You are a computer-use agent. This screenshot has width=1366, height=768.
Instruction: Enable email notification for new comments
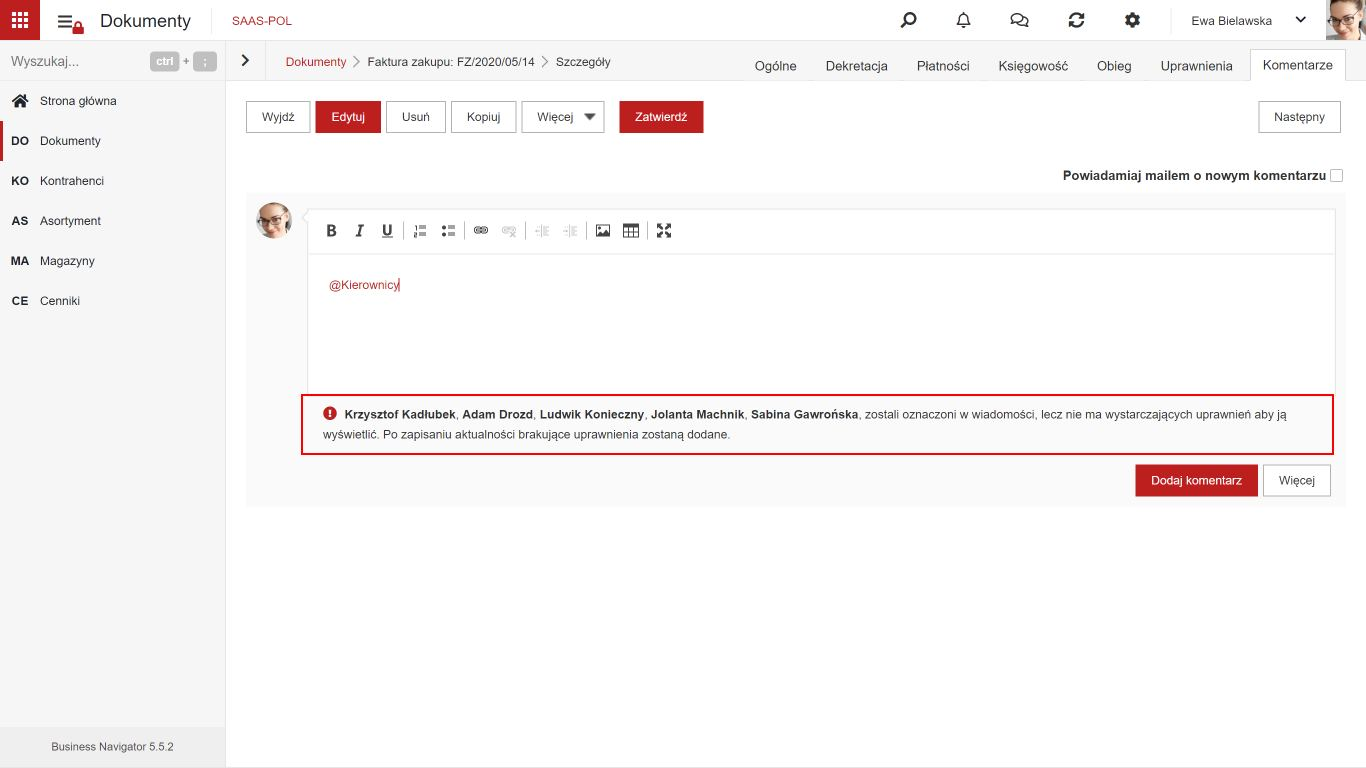[1337, 175]
